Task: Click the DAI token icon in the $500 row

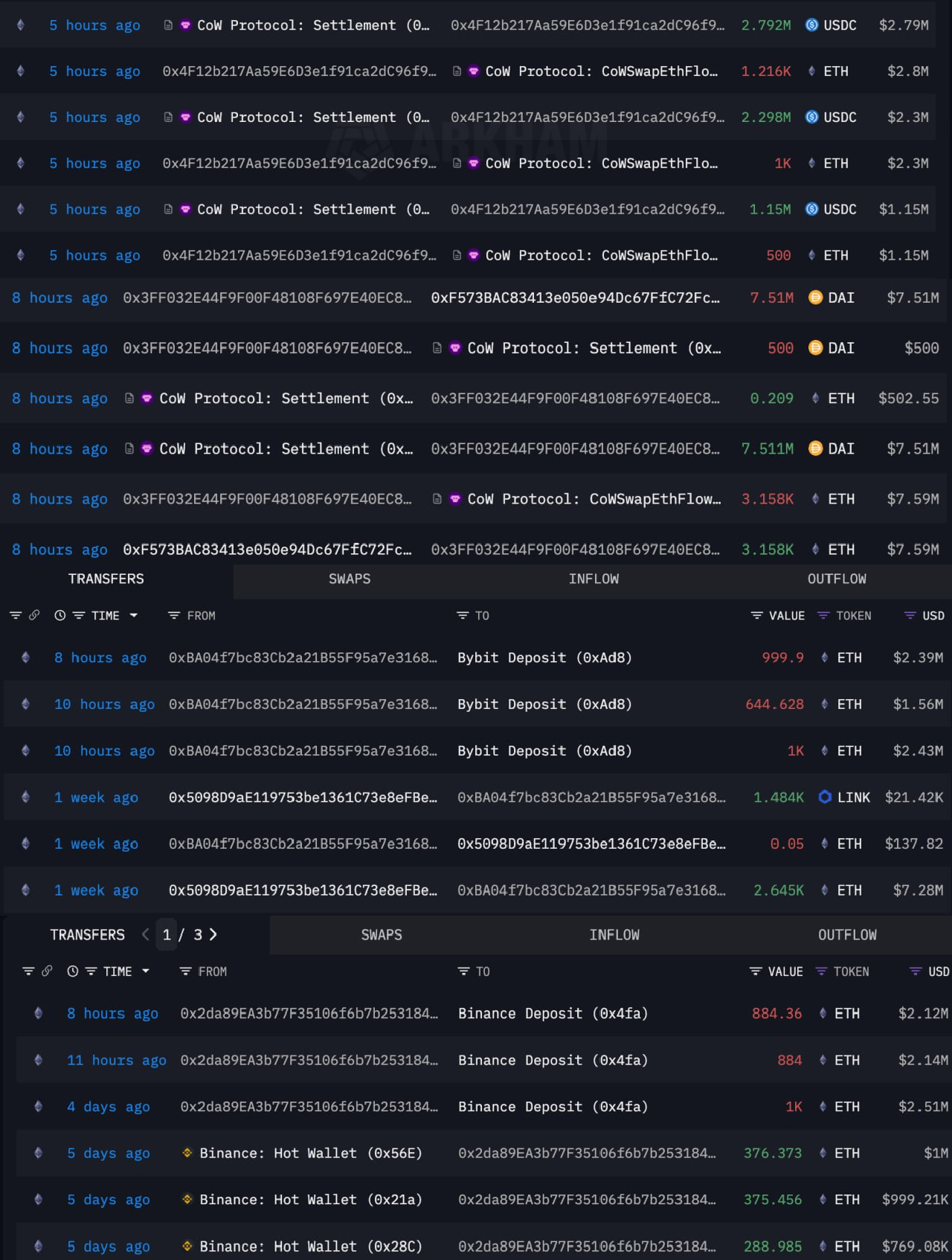Action: click(815, 348)
